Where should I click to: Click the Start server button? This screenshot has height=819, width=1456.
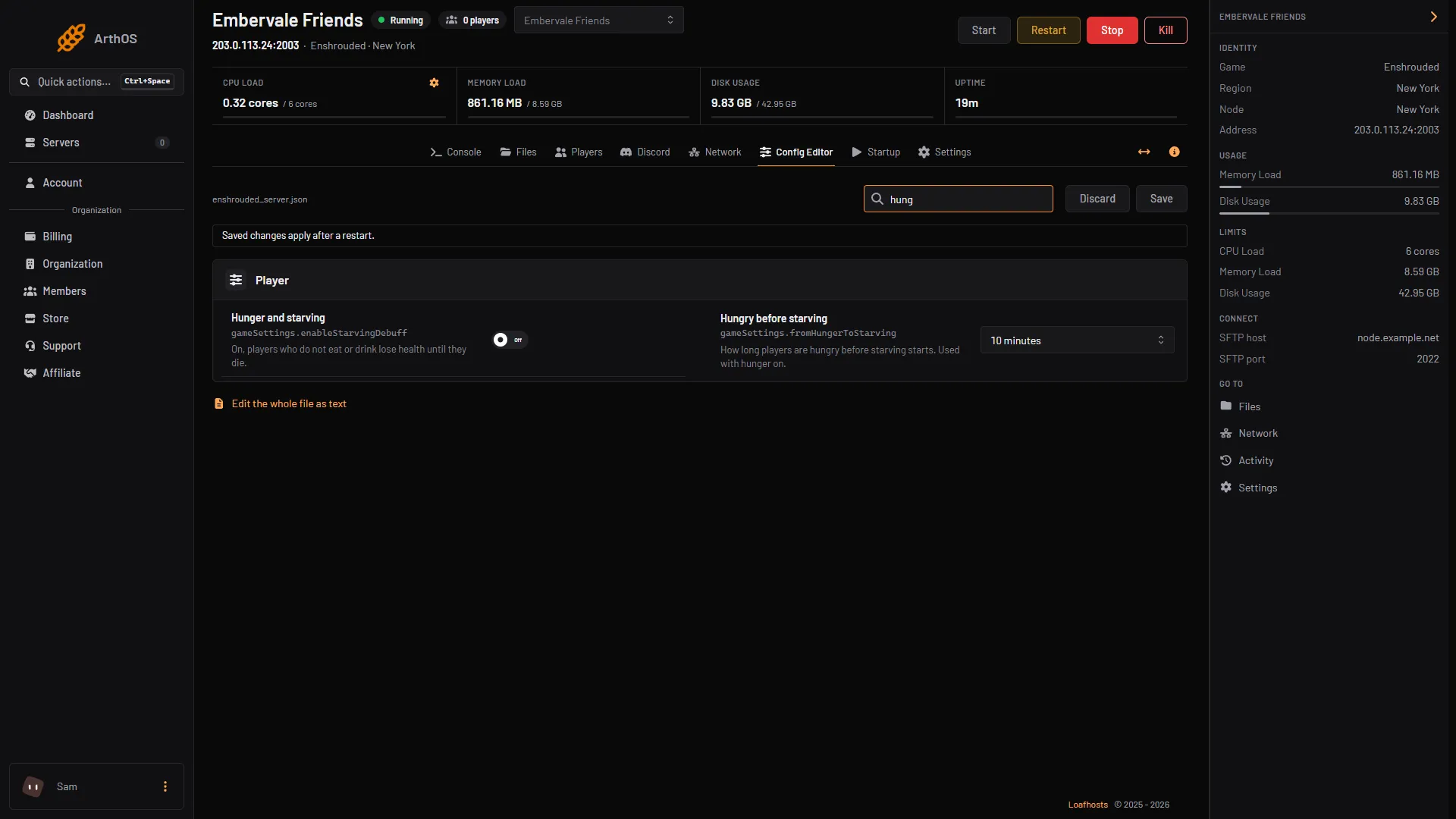tap(984, 30)
